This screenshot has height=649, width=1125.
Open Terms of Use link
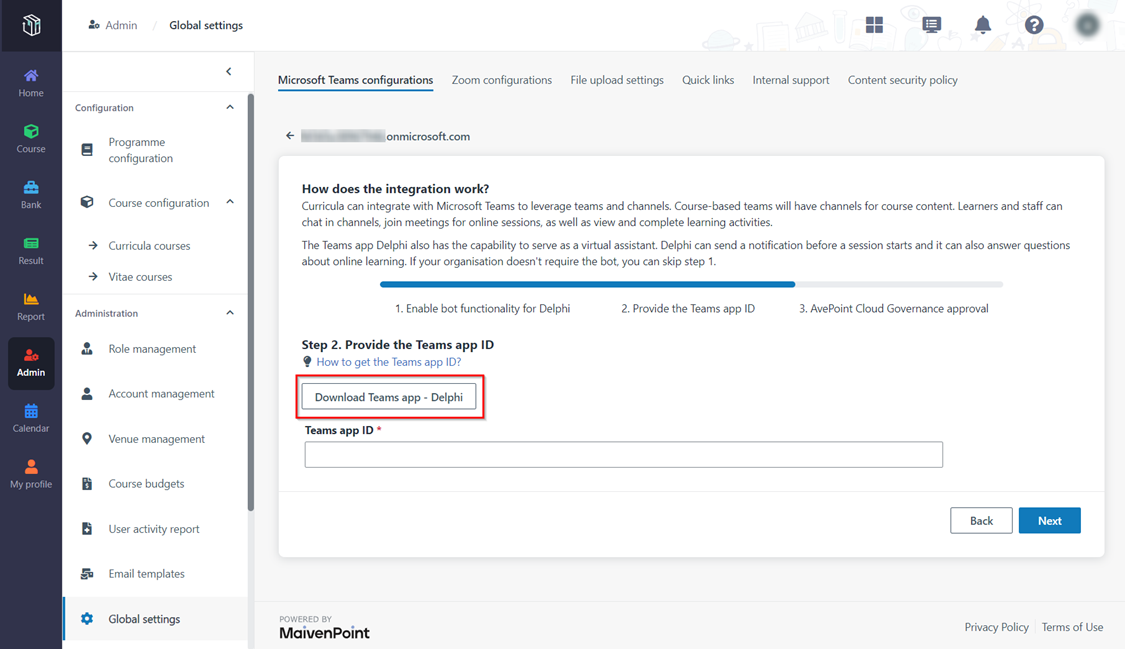click(x=1073, y=627)
